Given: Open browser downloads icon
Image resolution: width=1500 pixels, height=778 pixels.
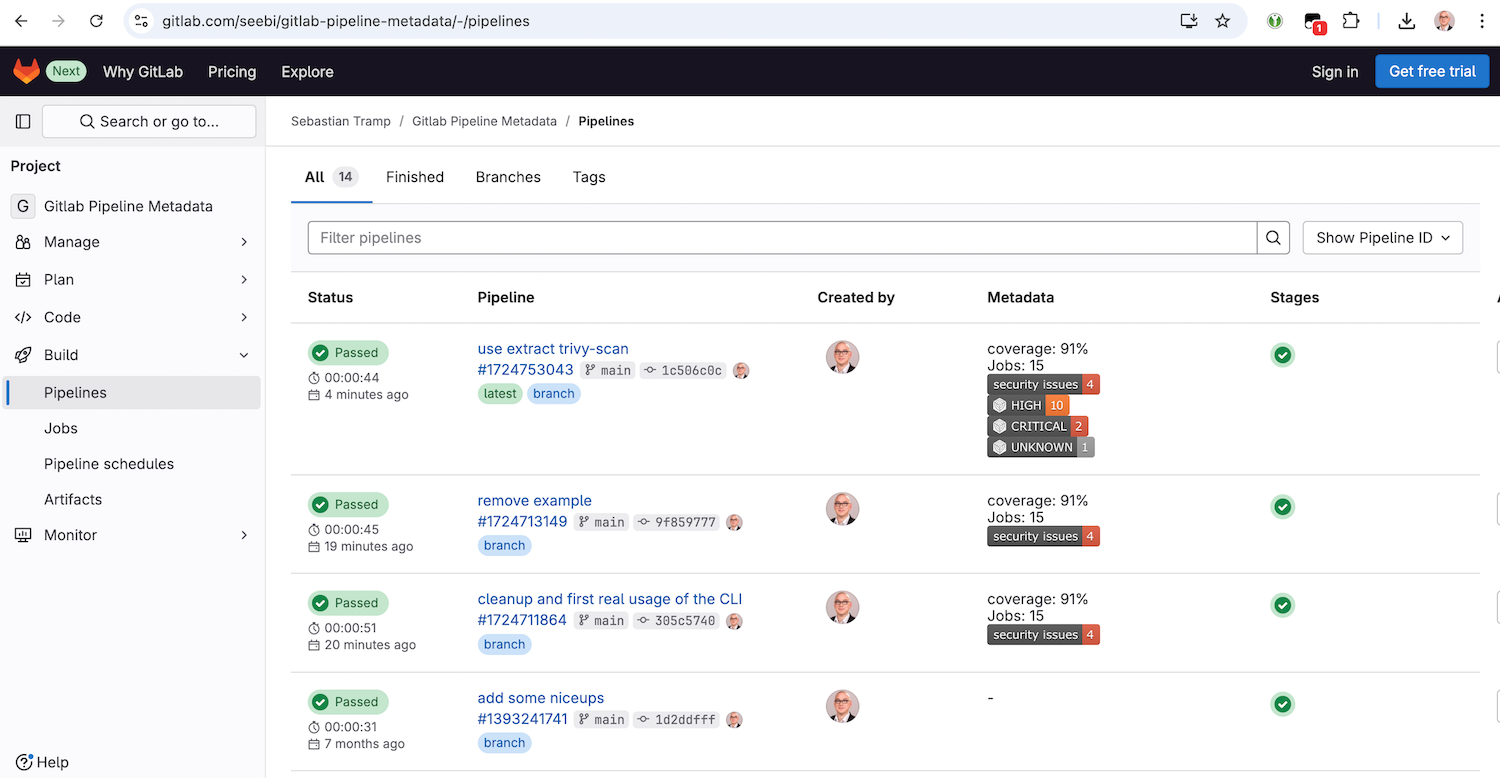Looking at the screenshot, I should coord(1406,21).
